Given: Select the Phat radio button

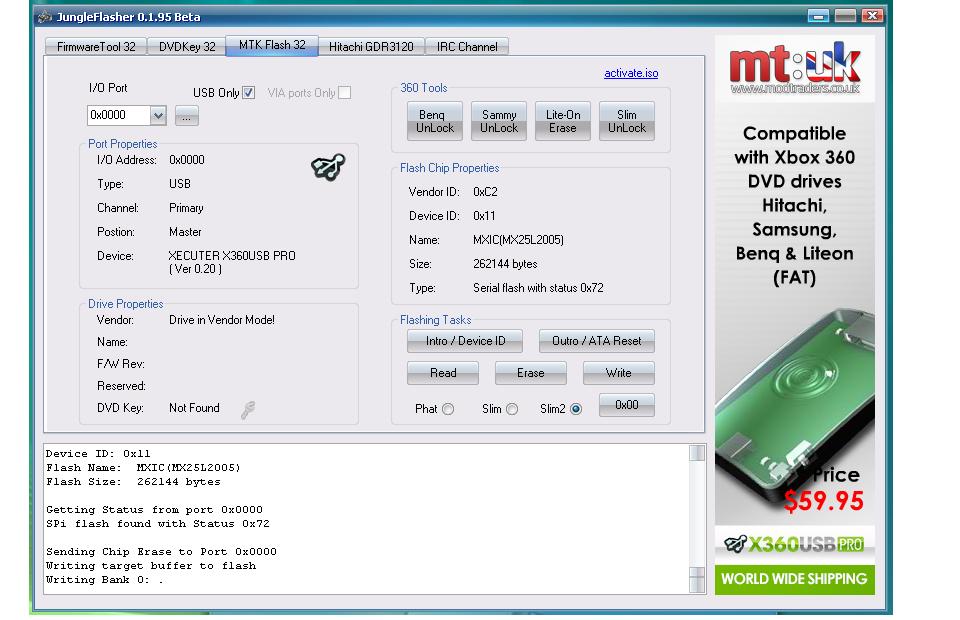Looking at the screenshot, I should 448,409.
